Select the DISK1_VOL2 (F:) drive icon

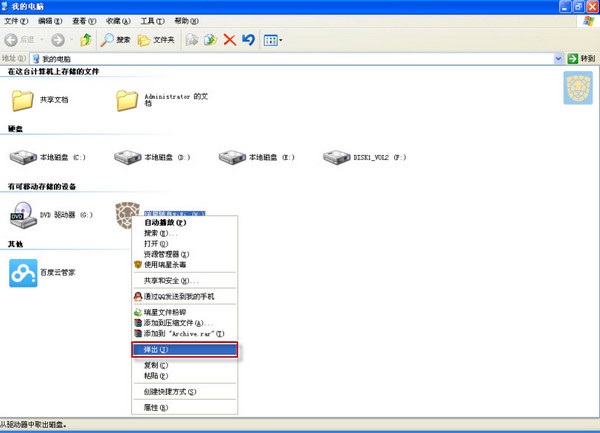click(338, 157)
